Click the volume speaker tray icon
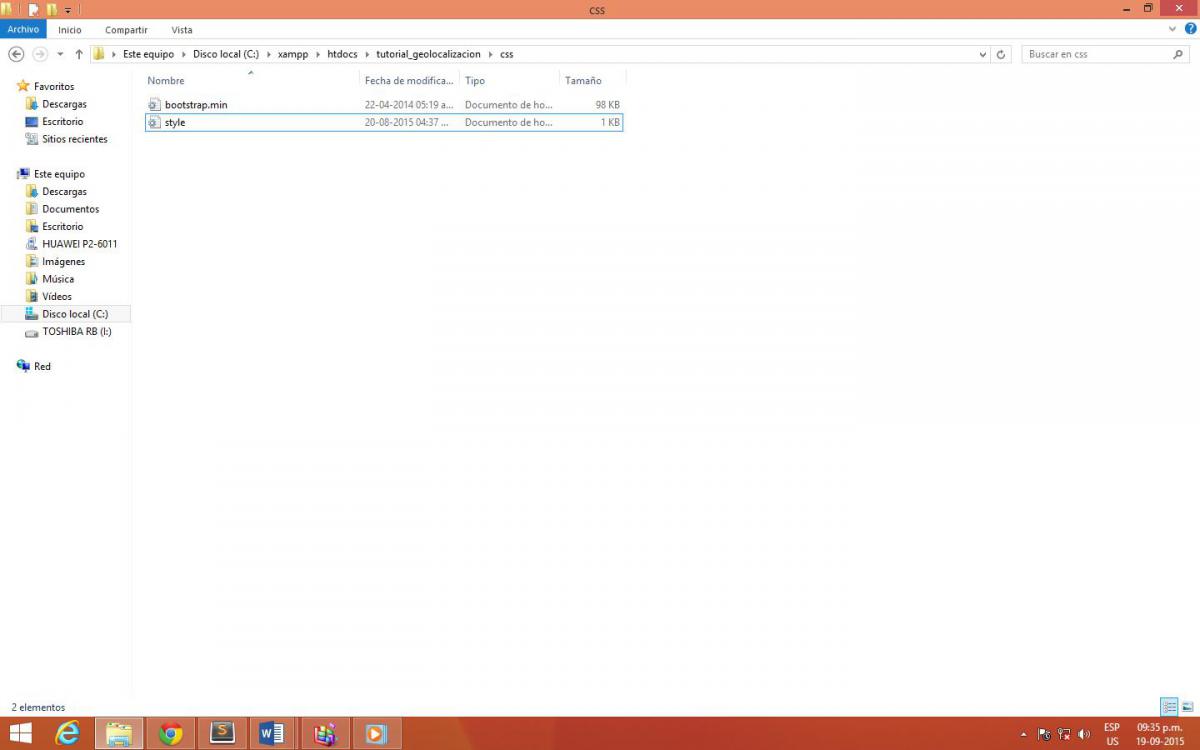 coord(1085,734)
